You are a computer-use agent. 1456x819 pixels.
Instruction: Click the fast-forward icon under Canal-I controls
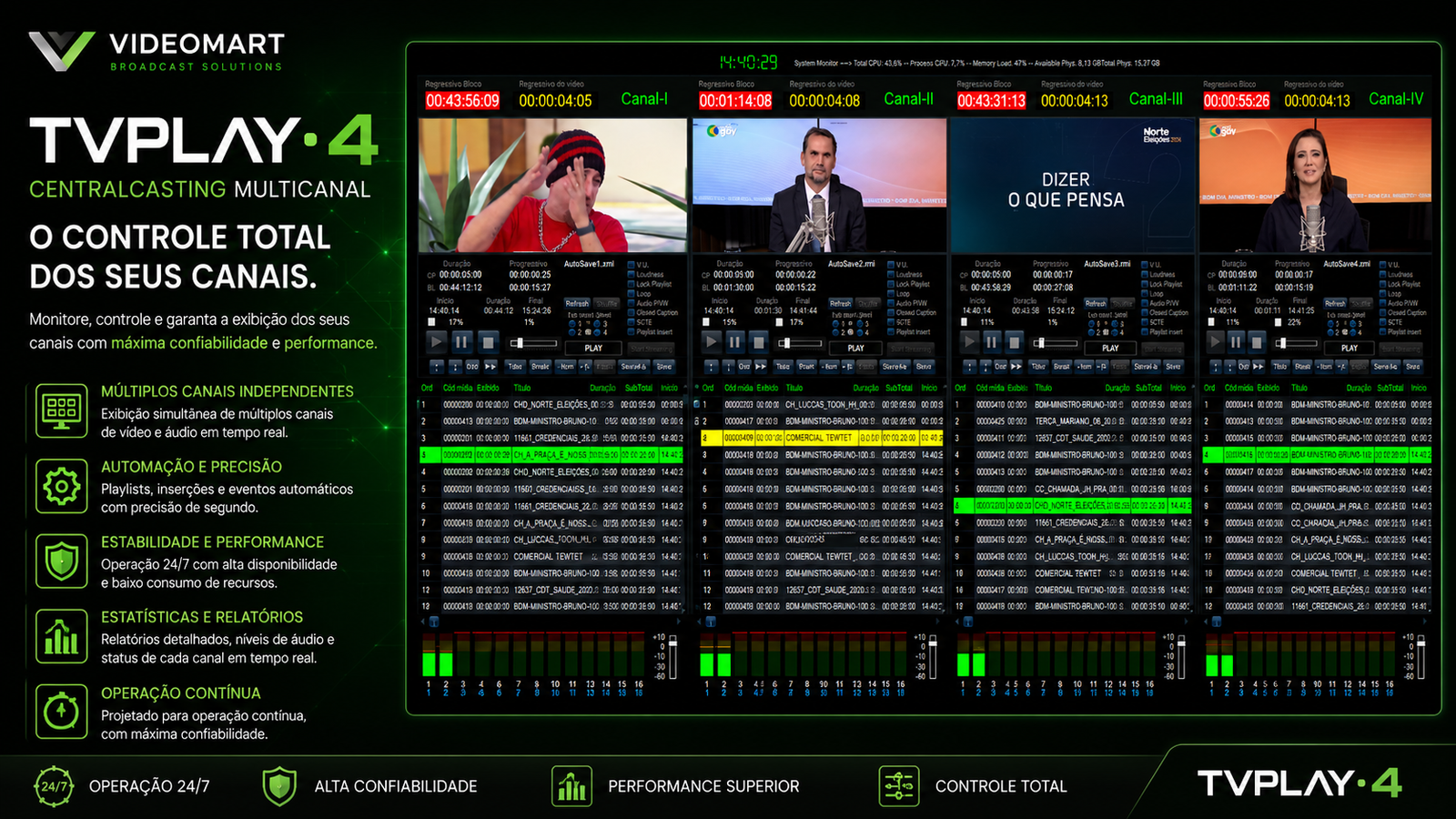pos(490,367)
